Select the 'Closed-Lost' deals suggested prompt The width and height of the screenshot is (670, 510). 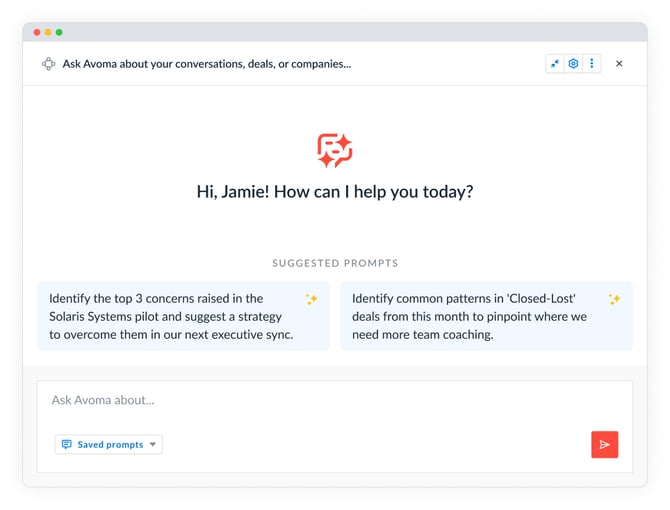[x=486, y=316]
